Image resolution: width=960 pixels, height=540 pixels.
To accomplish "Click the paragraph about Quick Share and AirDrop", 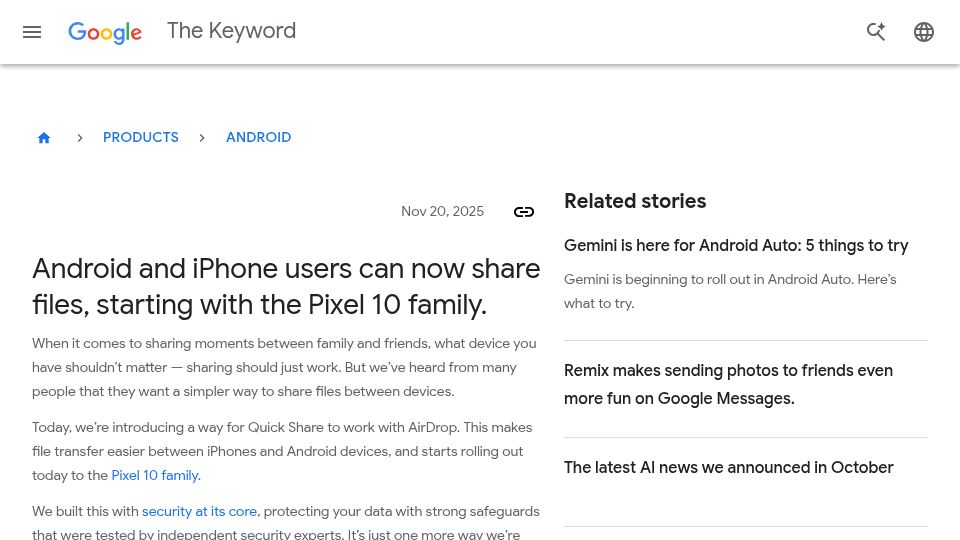I will [282, 451].
